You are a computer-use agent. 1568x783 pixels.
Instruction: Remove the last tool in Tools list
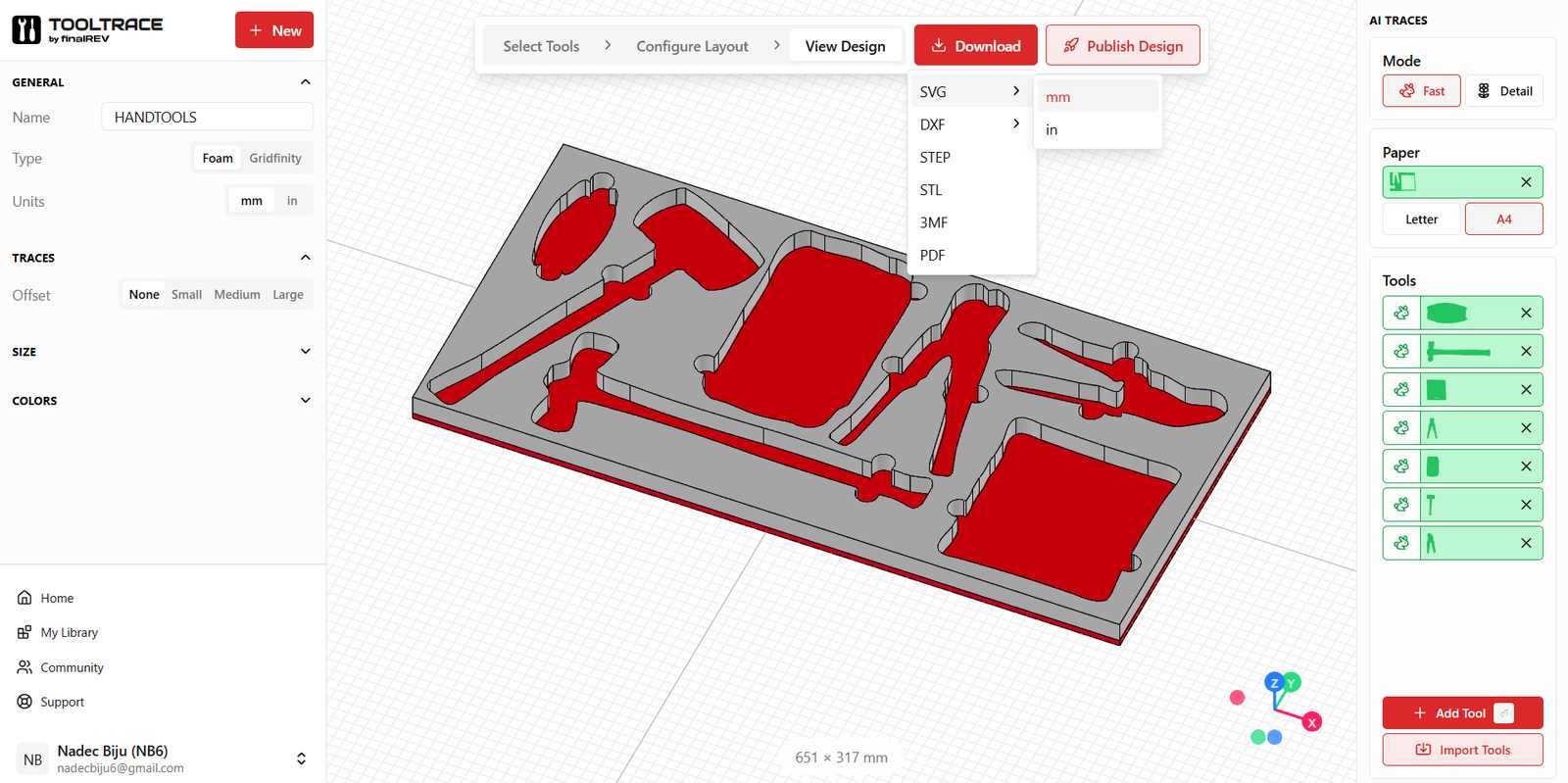1526,543
